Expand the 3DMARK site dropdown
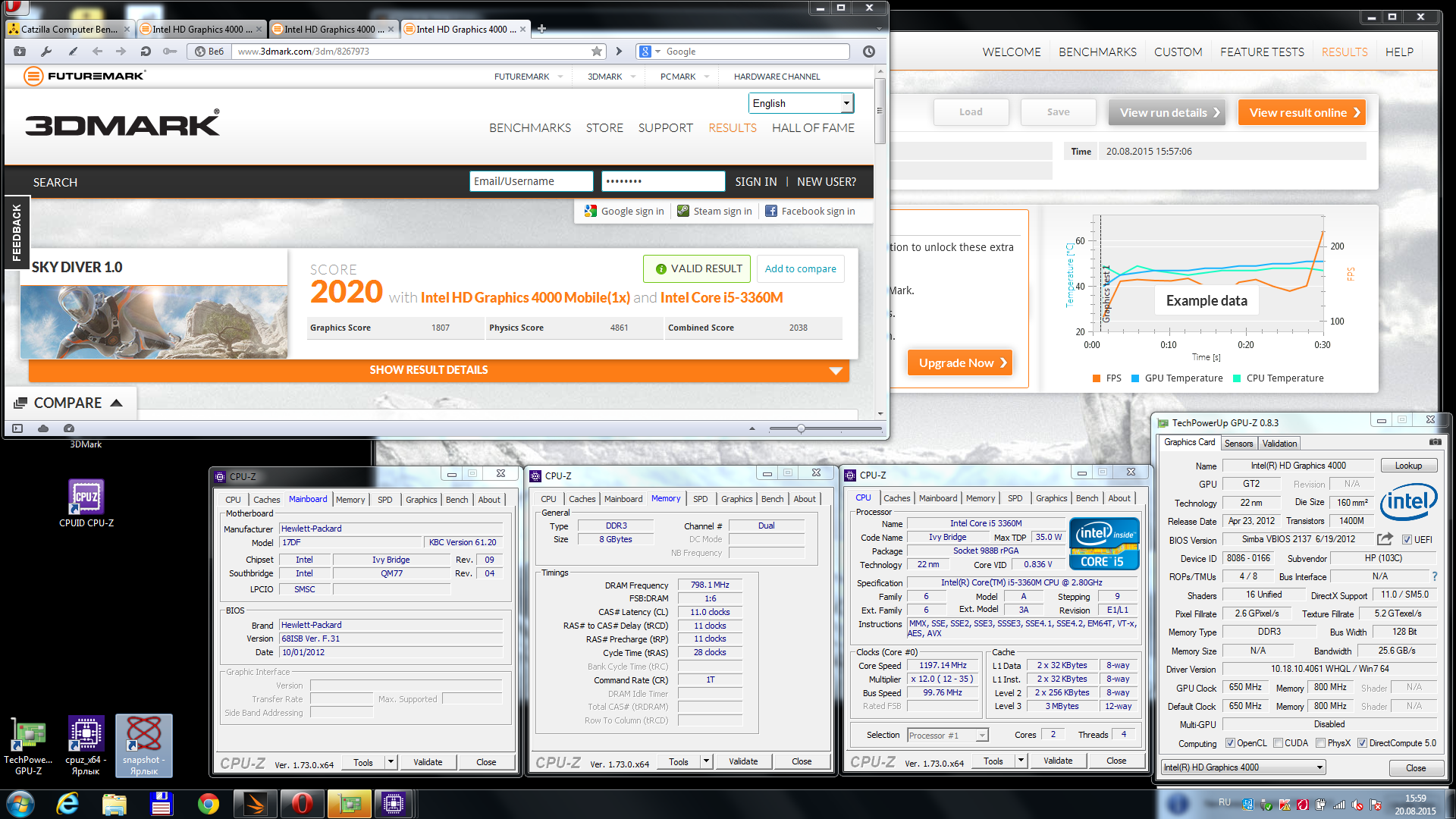Image resolution: width=1456 pixels, height=819 pixels. 632,77
